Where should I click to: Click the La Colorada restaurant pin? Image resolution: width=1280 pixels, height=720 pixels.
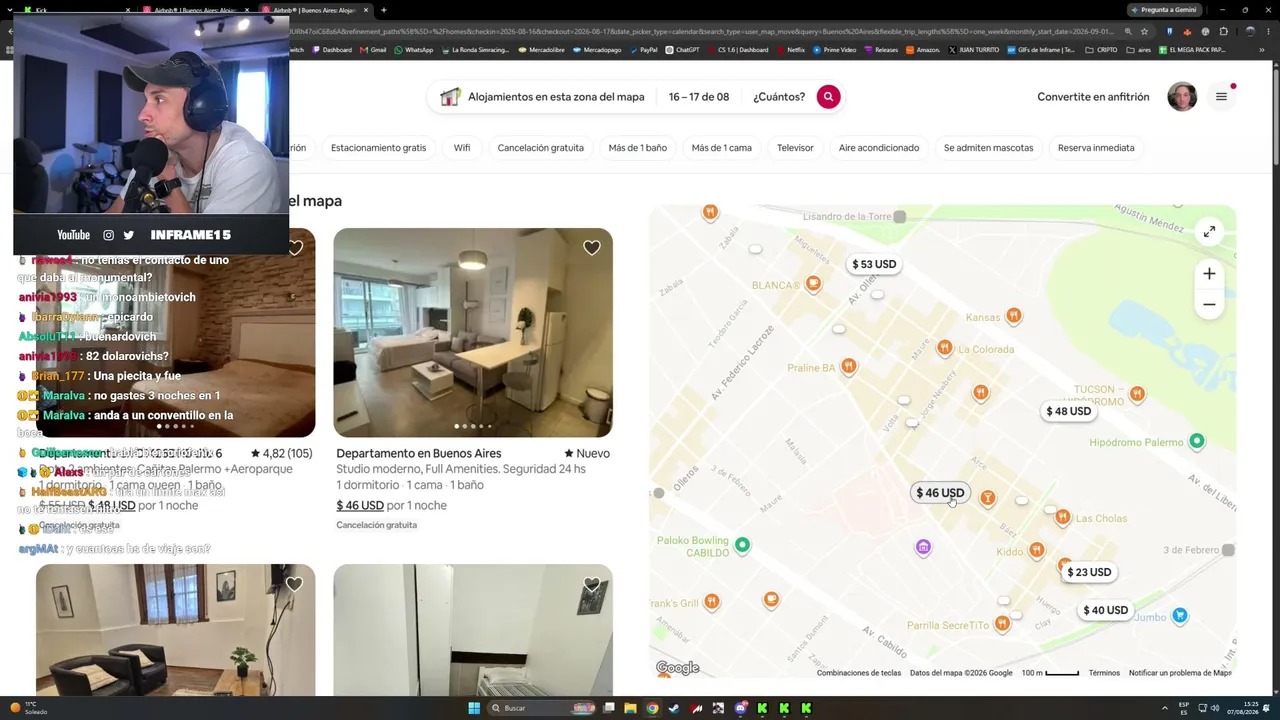(945, 348)
